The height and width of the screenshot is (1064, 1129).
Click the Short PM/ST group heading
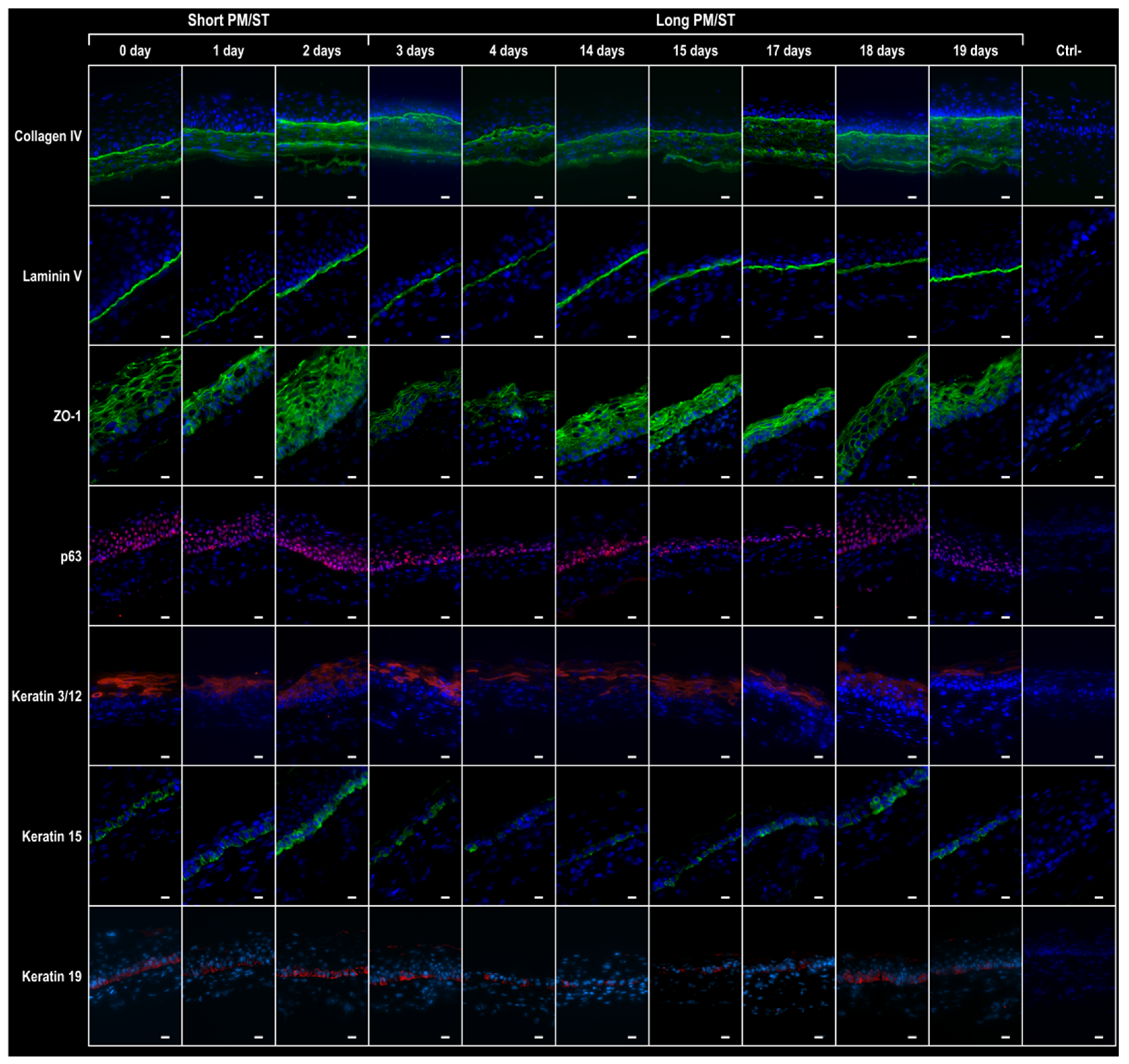coord(228,21)
